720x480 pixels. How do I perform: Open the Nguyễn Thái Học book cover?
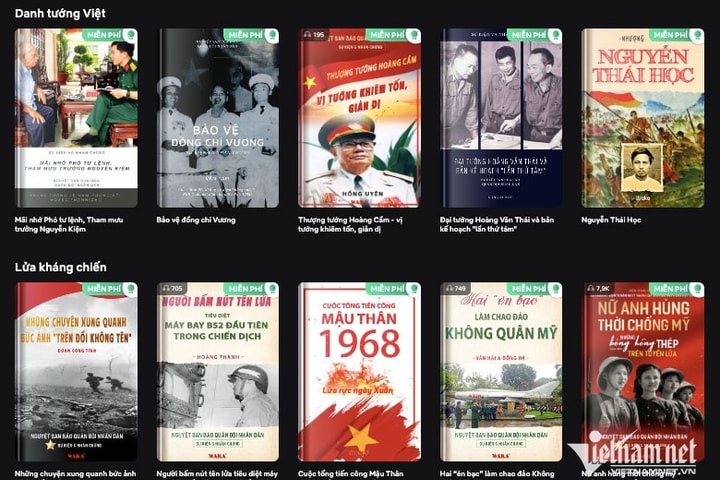point(643,118)
